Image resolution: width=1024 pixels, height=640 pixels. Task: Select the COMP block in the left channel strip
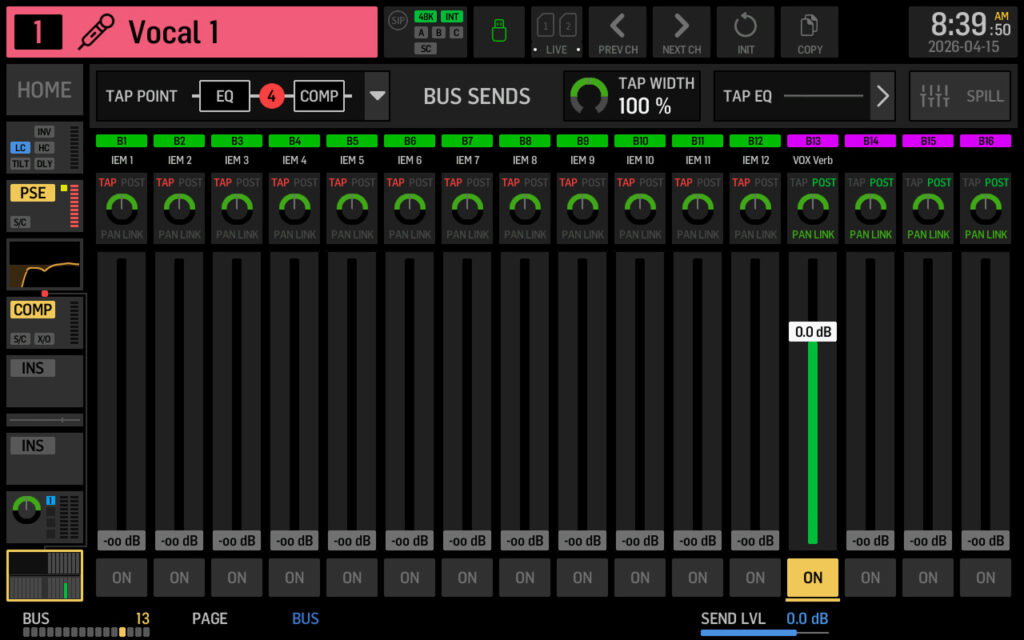pos(32,310)
